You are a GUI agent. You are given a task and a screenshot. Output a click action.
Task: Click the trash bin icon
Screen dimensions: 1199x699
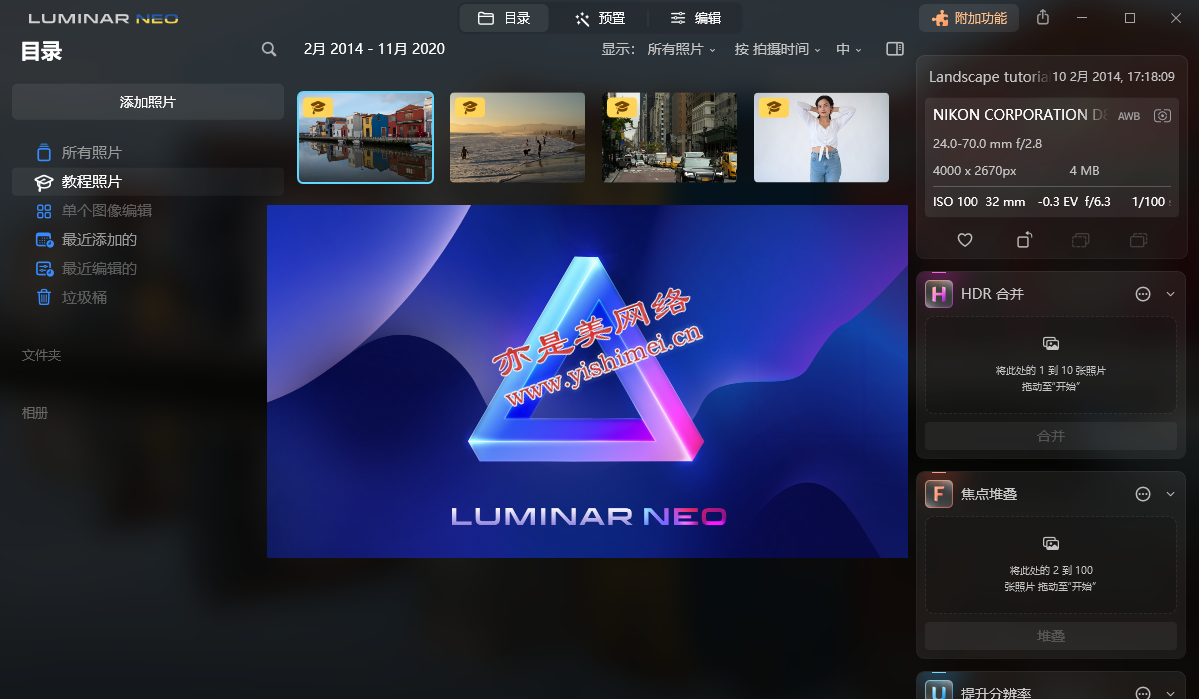tap(44, 297)
